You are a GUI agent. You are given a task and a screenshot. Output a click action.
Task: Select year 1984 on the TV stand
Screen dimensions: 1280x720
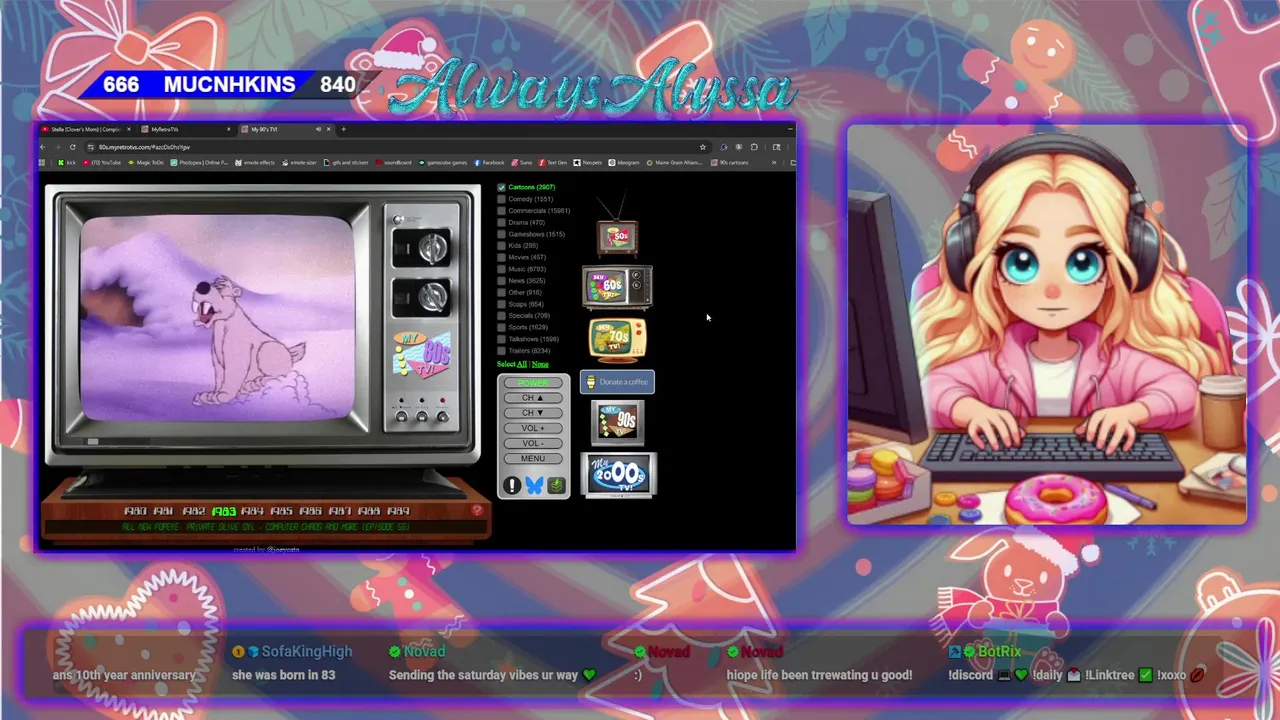[x=252, y=511]
